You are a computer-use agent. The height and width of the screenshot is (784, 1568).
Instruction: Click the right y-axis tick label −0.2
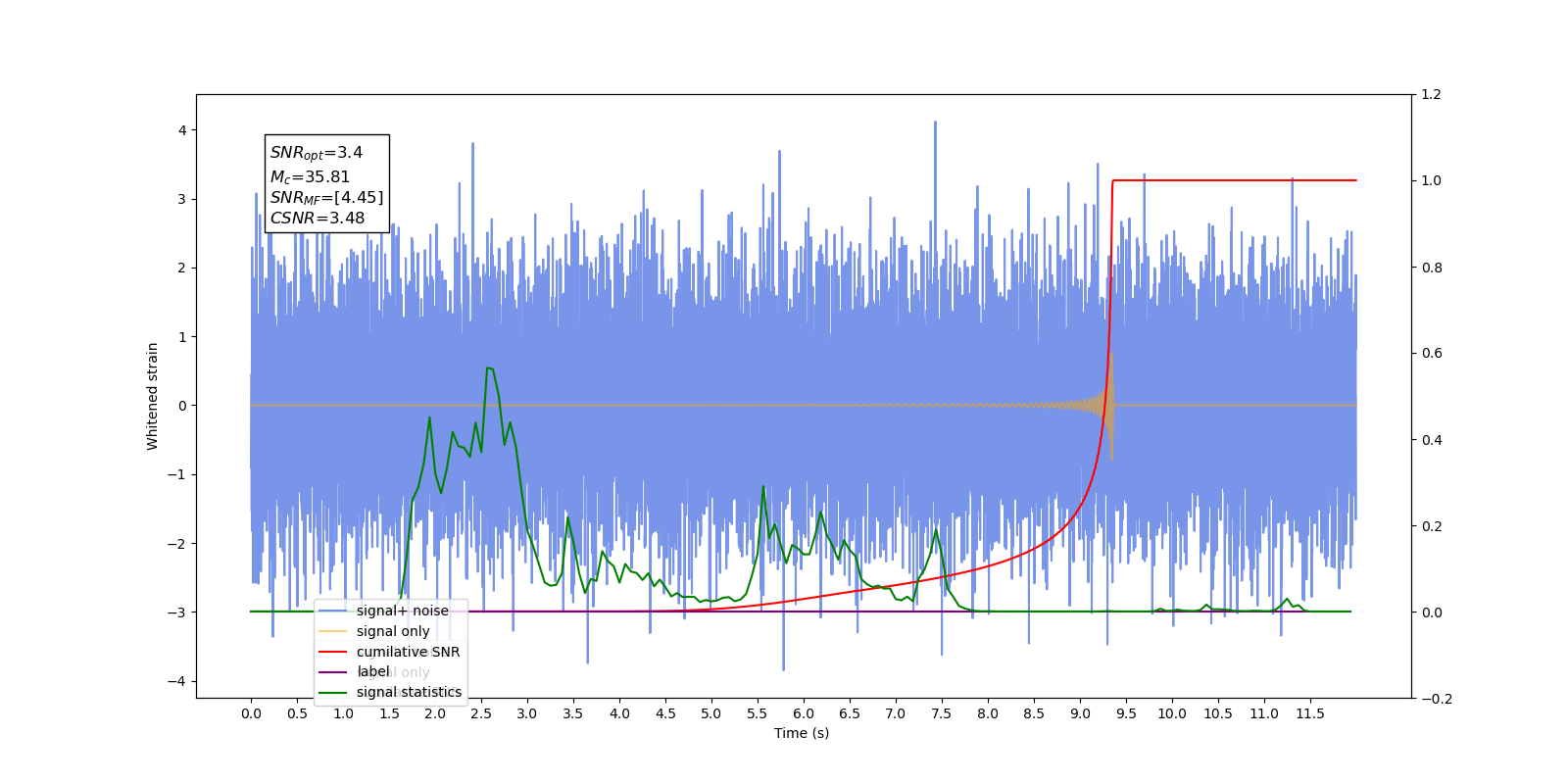point(1436,699)
